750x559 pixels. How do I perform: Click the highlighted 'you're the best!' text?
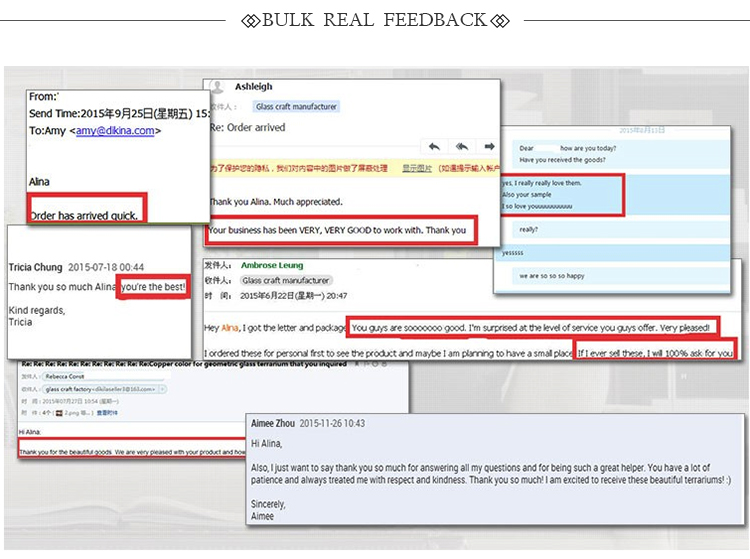(152, 288)
